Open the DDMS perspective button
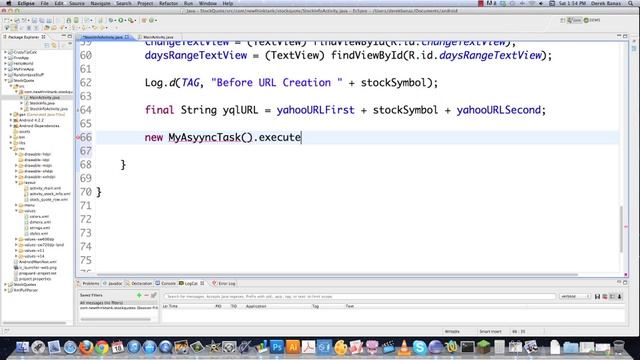640x360 pixels. coord(592,20)
